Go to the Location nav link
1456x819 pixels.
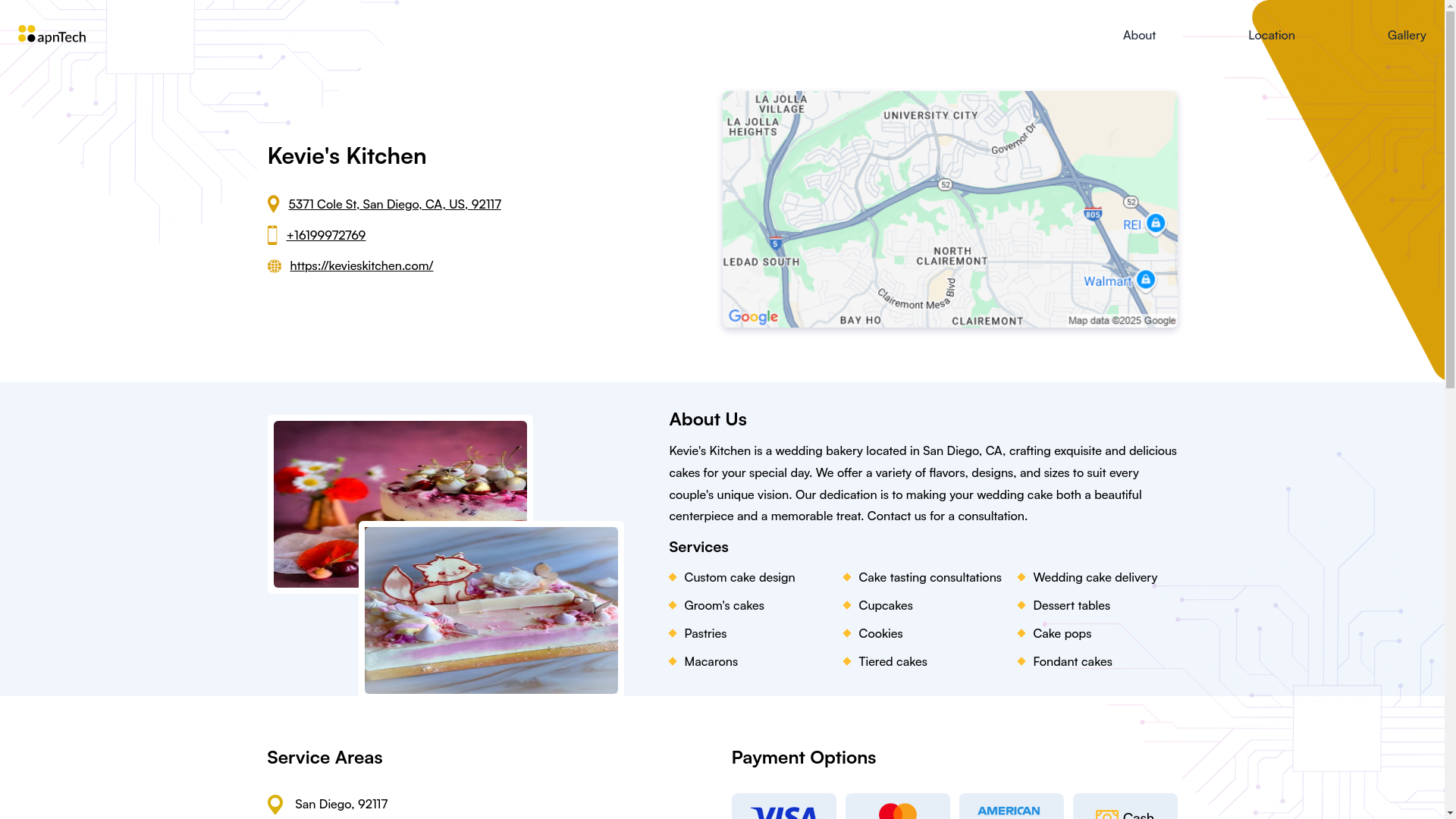(1272, 35)
